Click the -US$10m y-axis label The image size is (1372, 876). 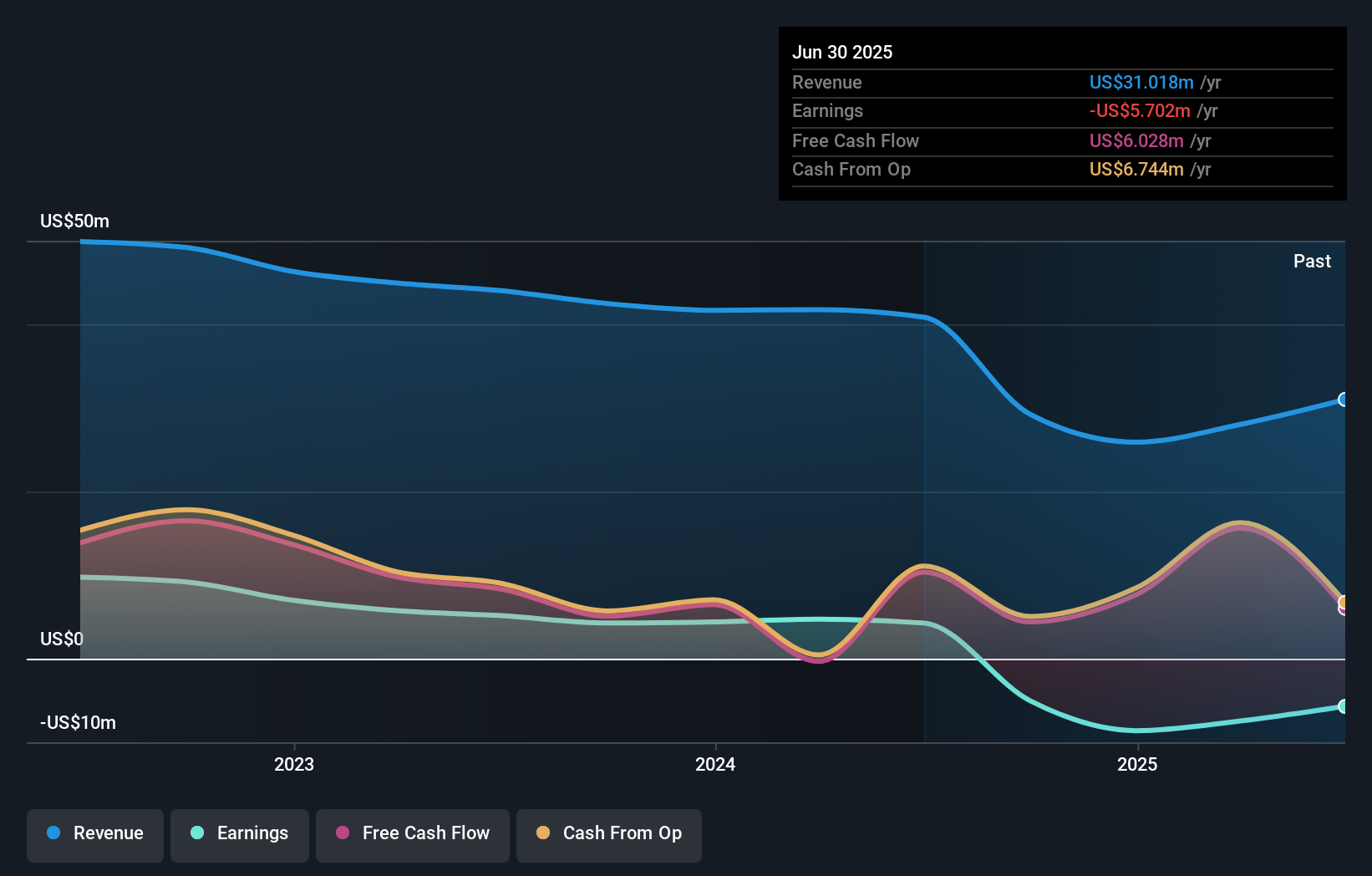point(78,723)
